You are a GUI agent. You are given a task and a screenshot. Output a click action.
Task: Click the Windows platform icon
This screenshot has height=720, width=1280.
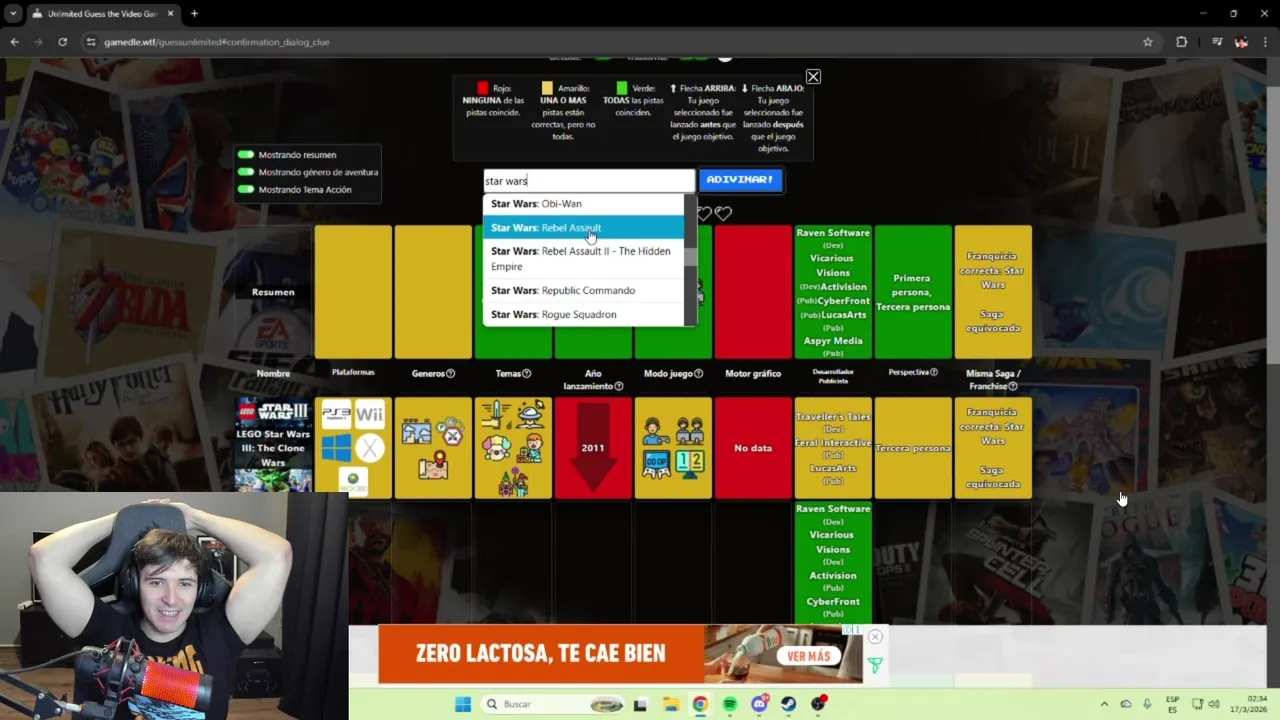[336, 447]
